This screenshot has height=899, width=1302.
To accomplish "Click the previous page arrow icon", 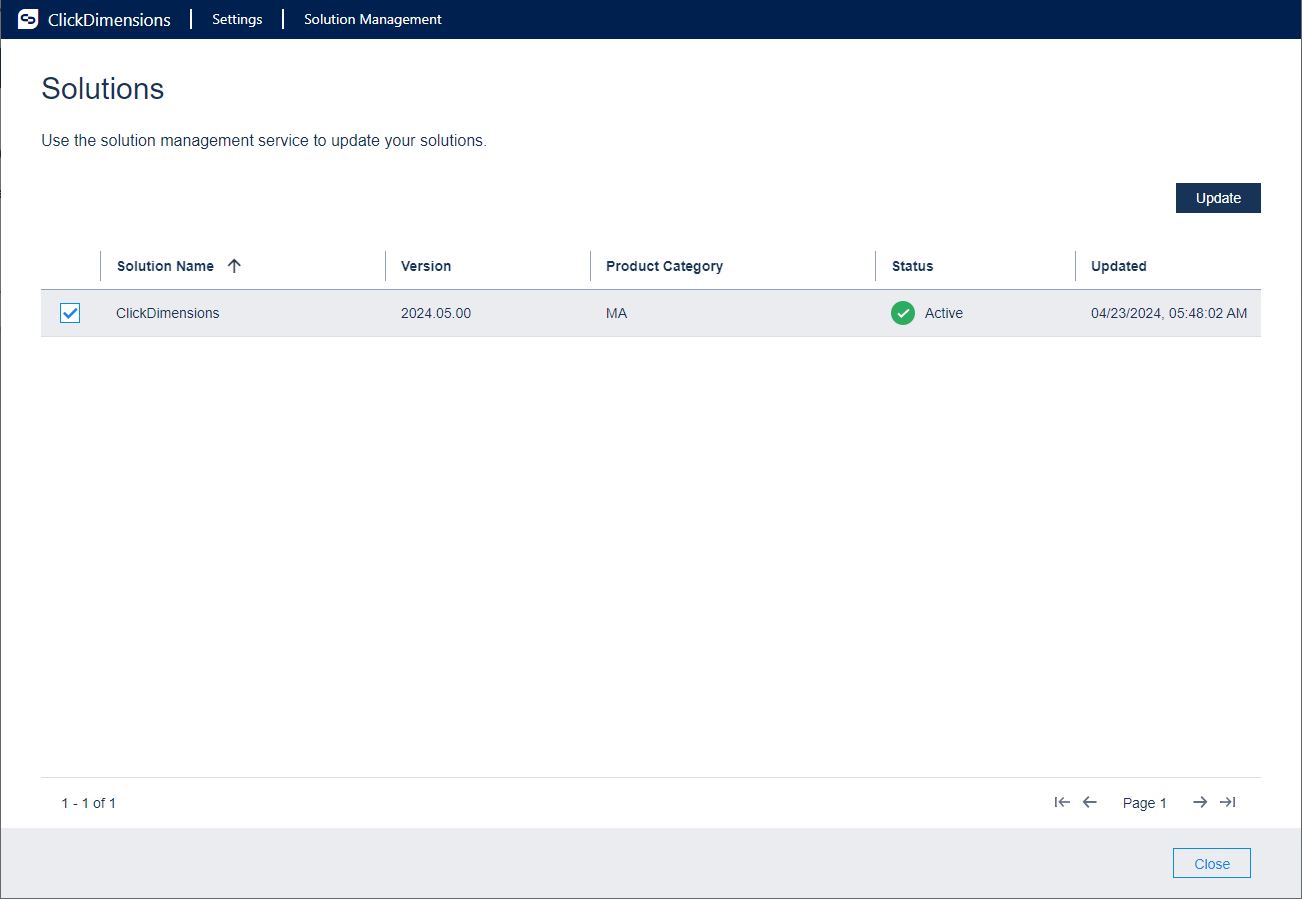I will pyautogui.click(x=1090, y=802).
